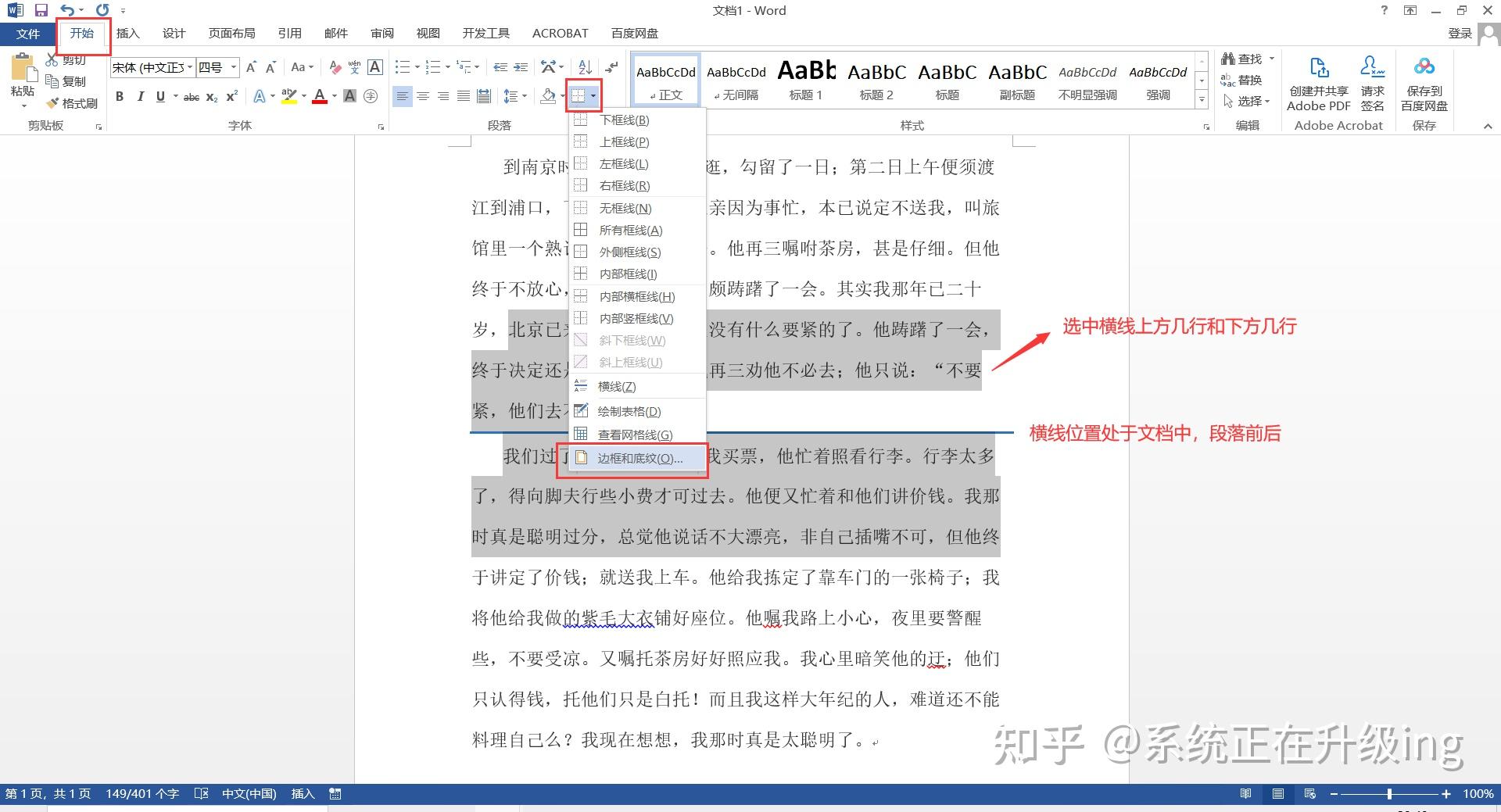Click the Numbering list icon
The width and height of the screenshot is (1501, 812).
pos(432,68)
